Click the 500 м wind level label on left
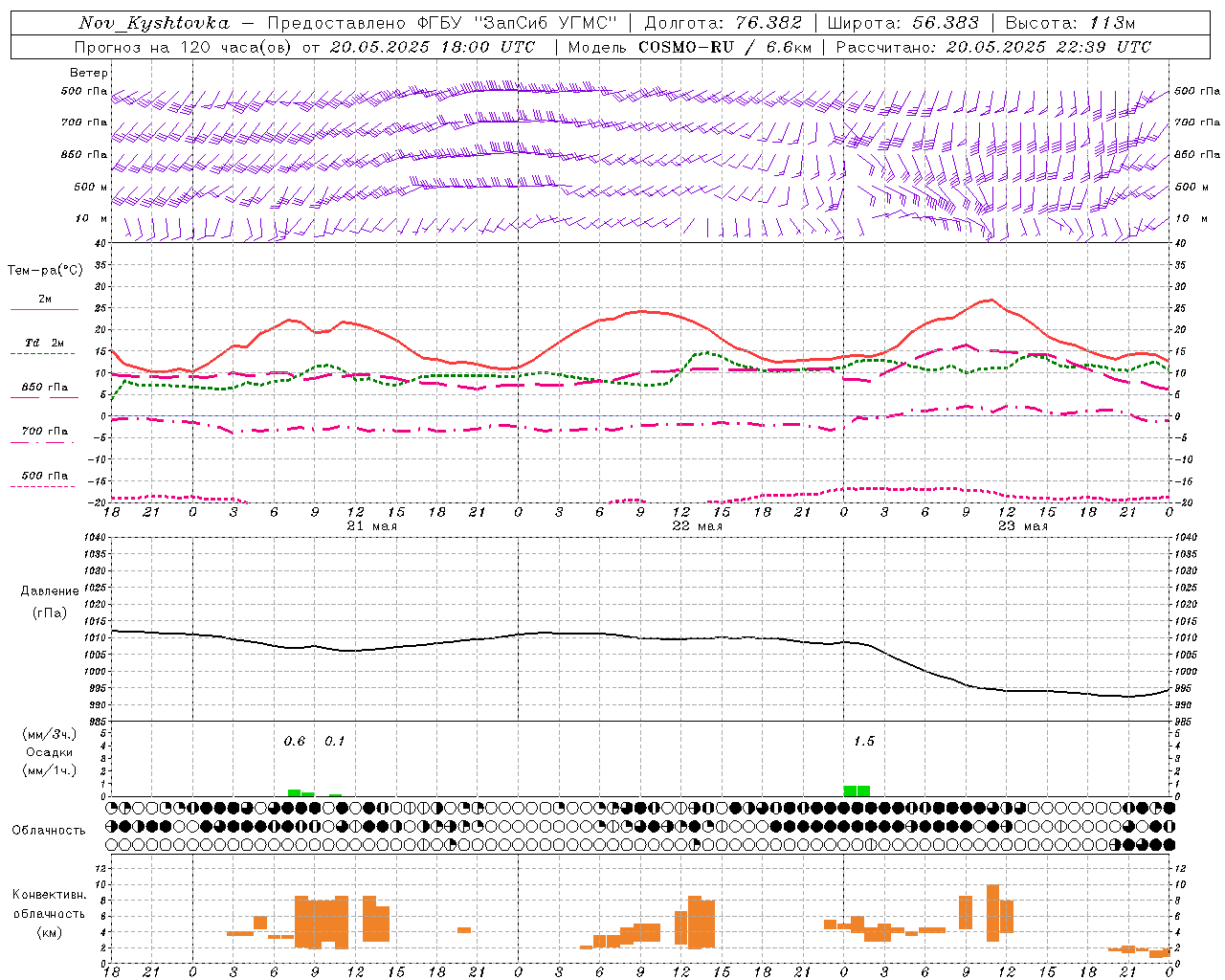 click(91, 188)
